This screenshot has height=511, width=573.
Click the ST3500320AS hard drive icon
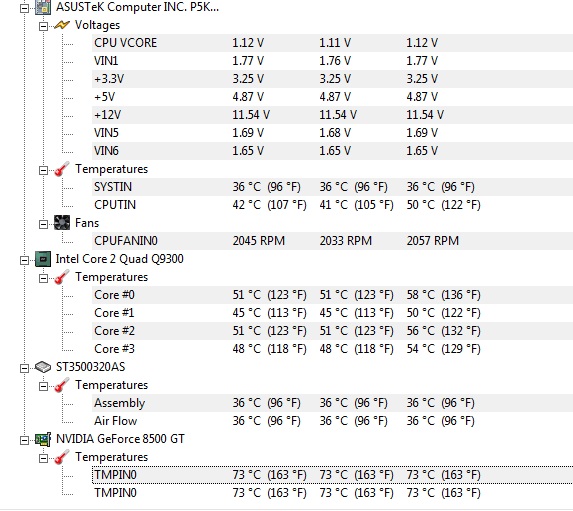click(43, 367)
